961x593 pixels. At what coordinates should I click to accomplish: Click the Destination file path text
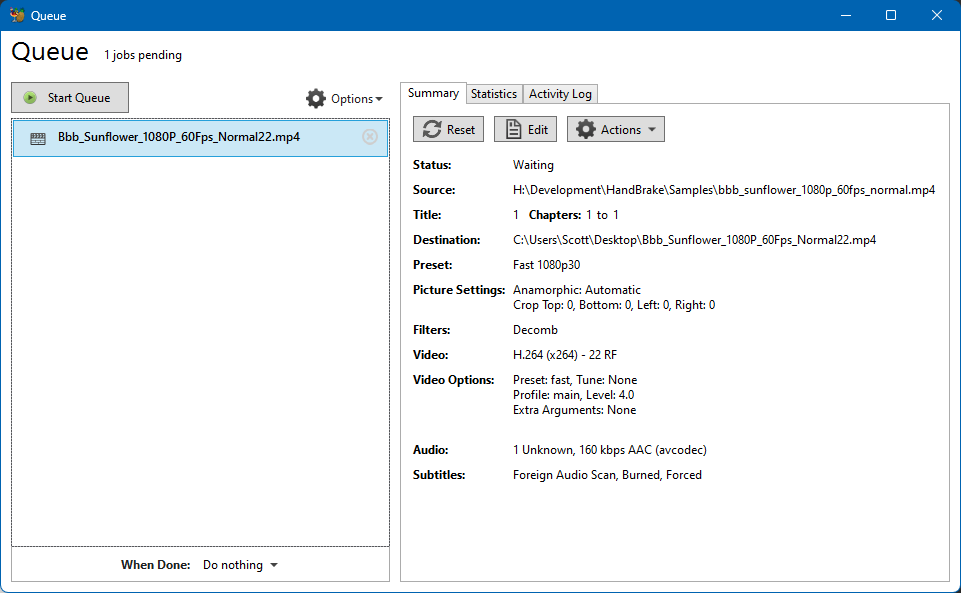pyautogui.click(x=694, y=240)
